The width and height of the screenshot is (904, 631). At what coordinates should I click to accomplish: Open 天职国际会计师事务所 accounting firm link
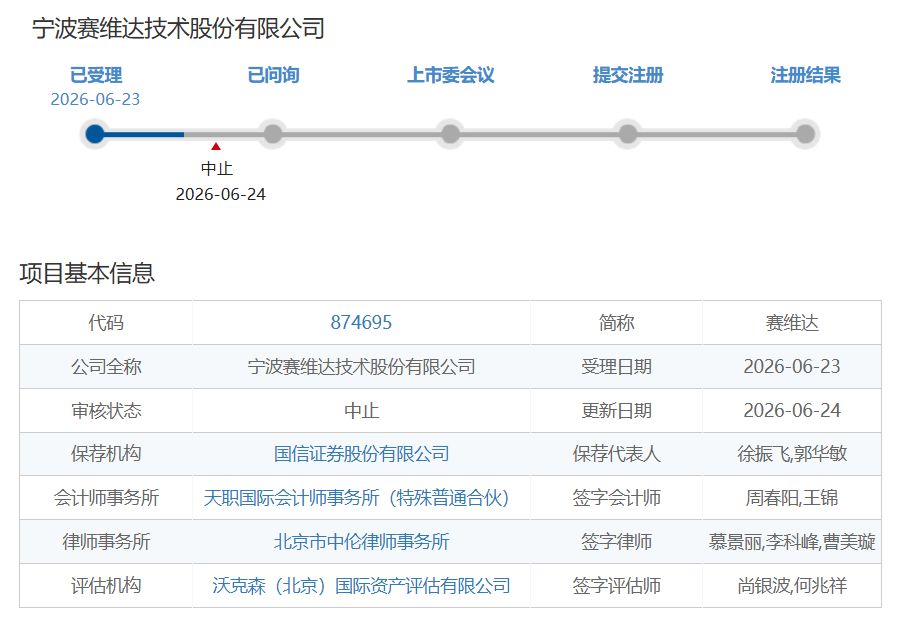[x=356, y=498]
